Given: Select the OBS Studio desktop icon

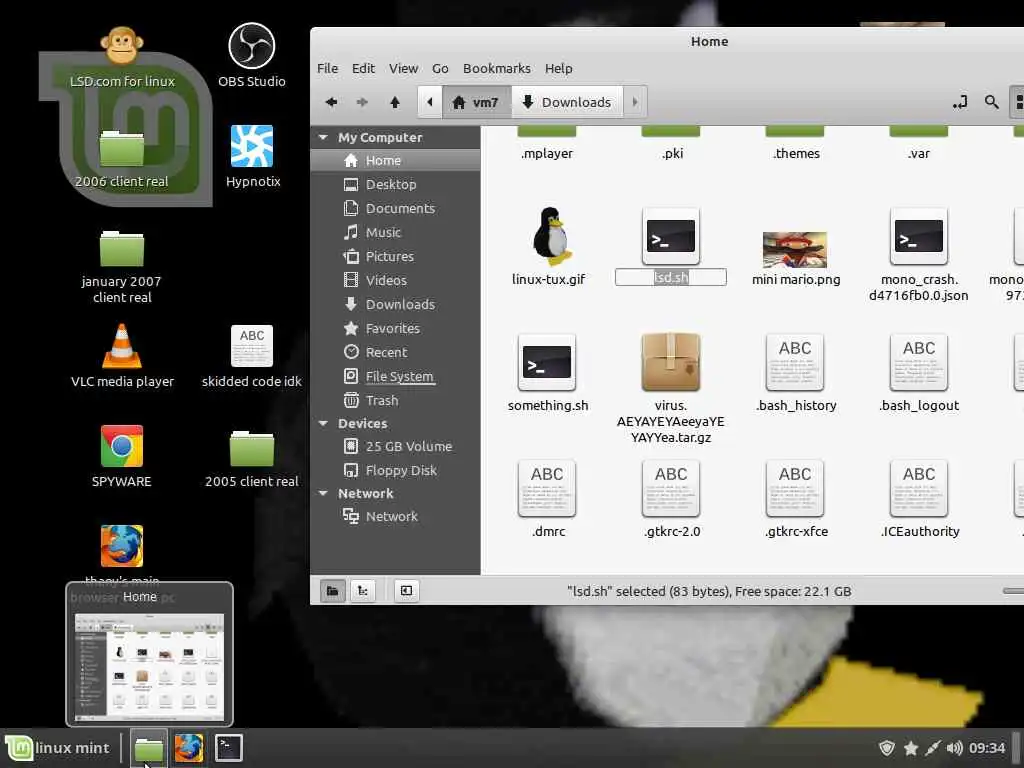Looking at the screenshot, I should 251,45.
